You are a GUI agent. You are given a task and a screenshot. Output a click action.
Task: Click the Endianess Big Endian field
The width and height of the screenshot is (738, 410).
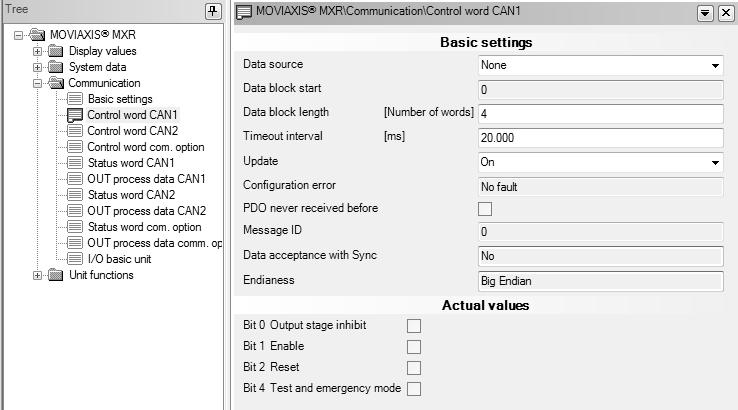[601, 281]
